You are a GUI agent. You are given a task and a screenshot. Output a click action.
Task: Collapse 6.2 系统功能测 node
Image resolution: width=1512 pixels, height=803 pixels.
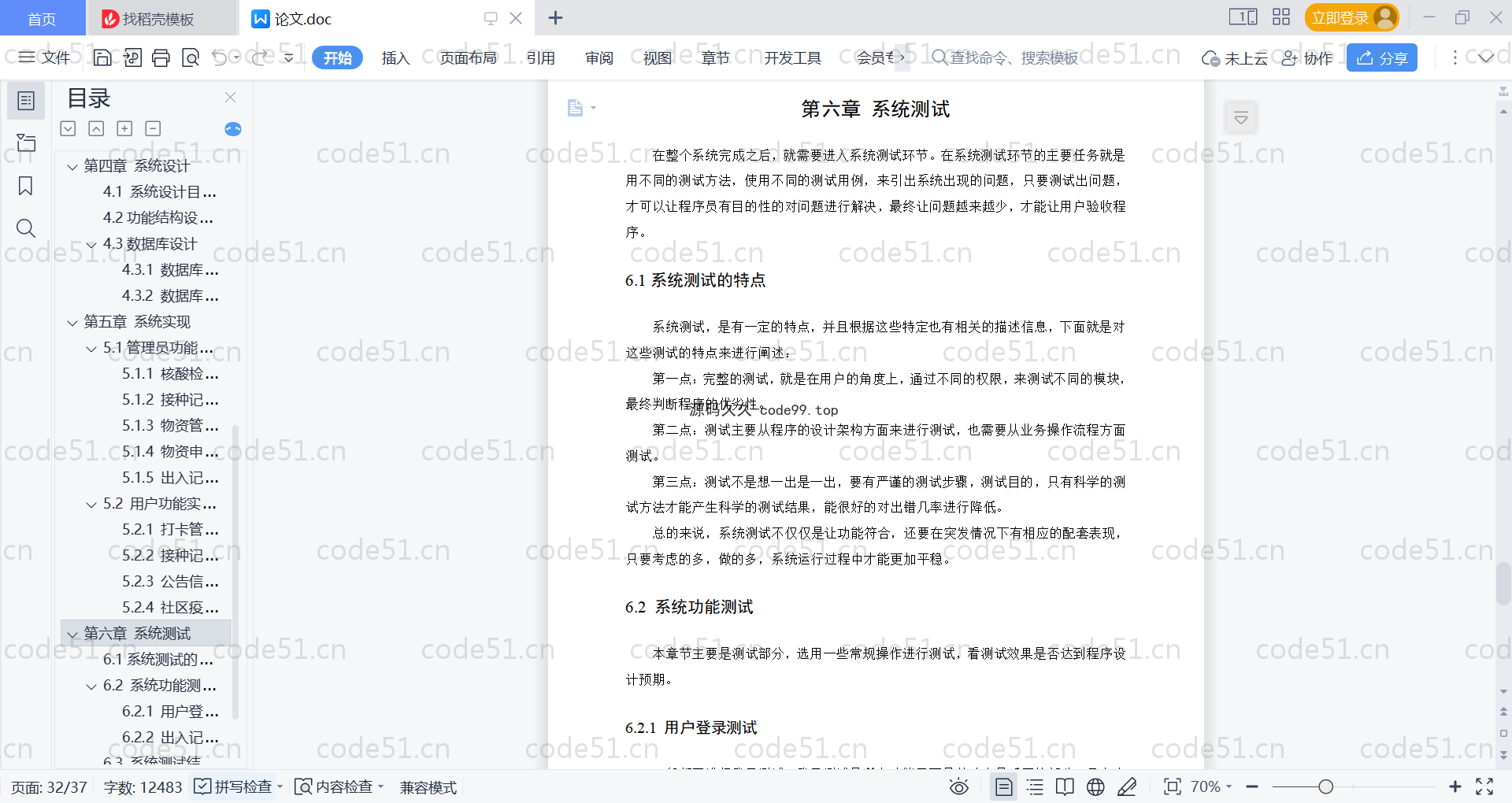[x=91, y=686]
